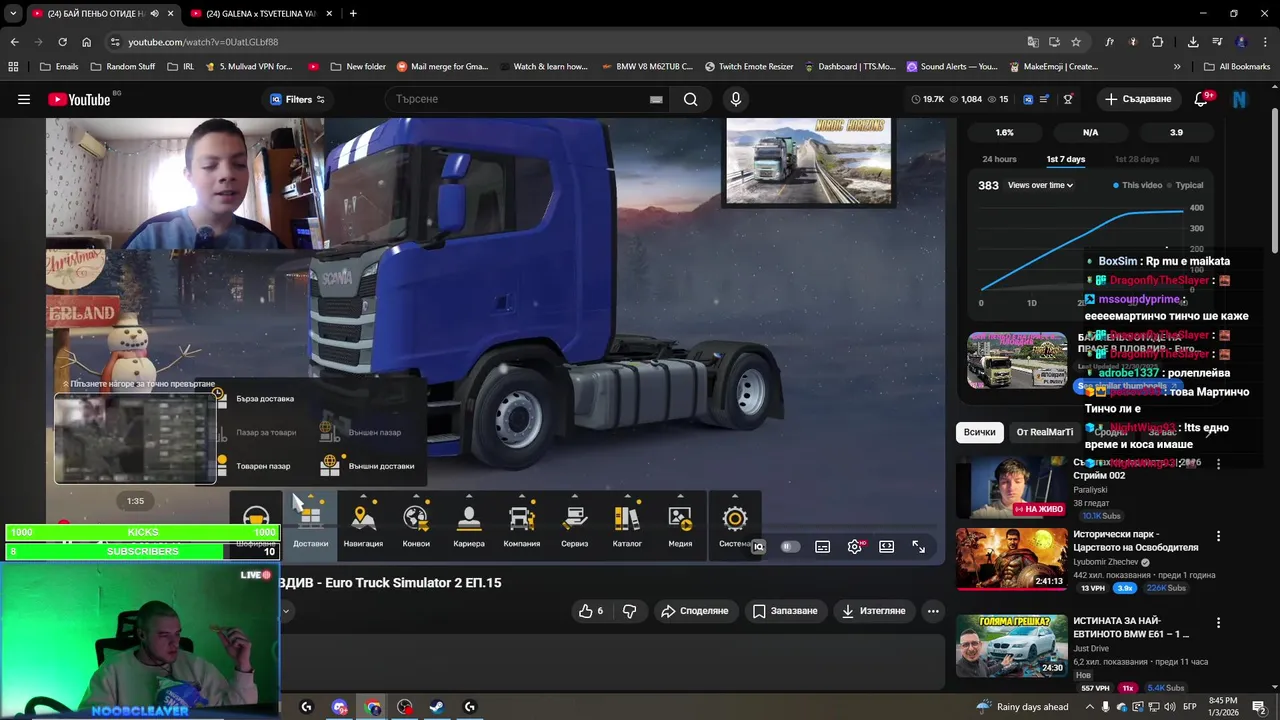Open Chrome media controls icon
1280x720 pixels.
click(x=1217, y=42)
